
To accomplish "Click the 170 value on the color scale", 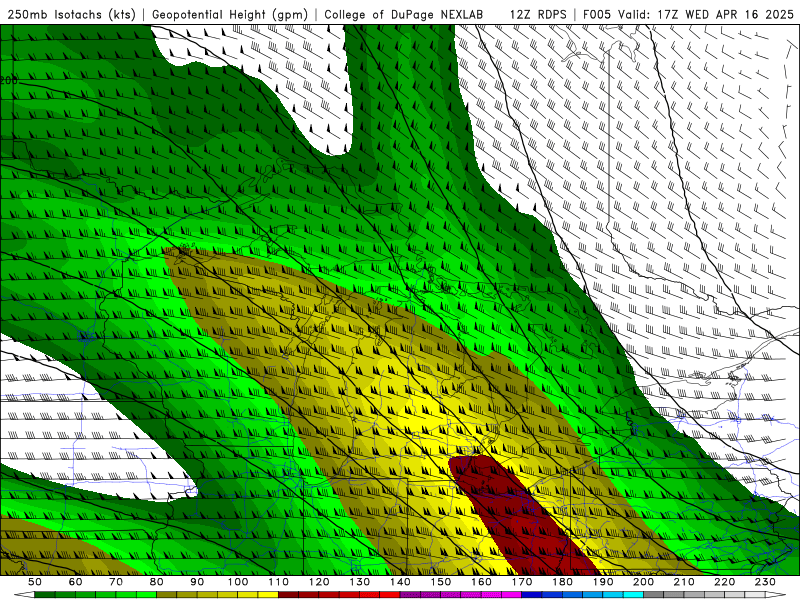I will 522,582.
